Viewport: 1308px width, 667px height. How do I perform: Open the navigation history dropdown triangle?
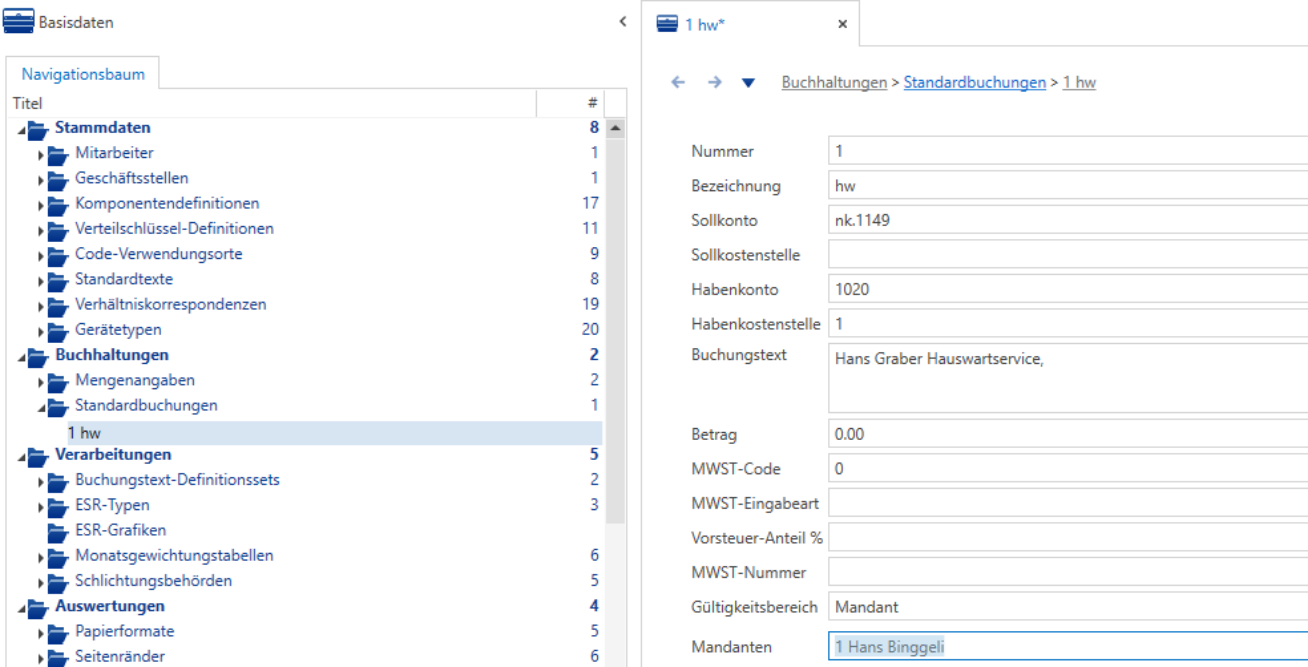[748, 83]
